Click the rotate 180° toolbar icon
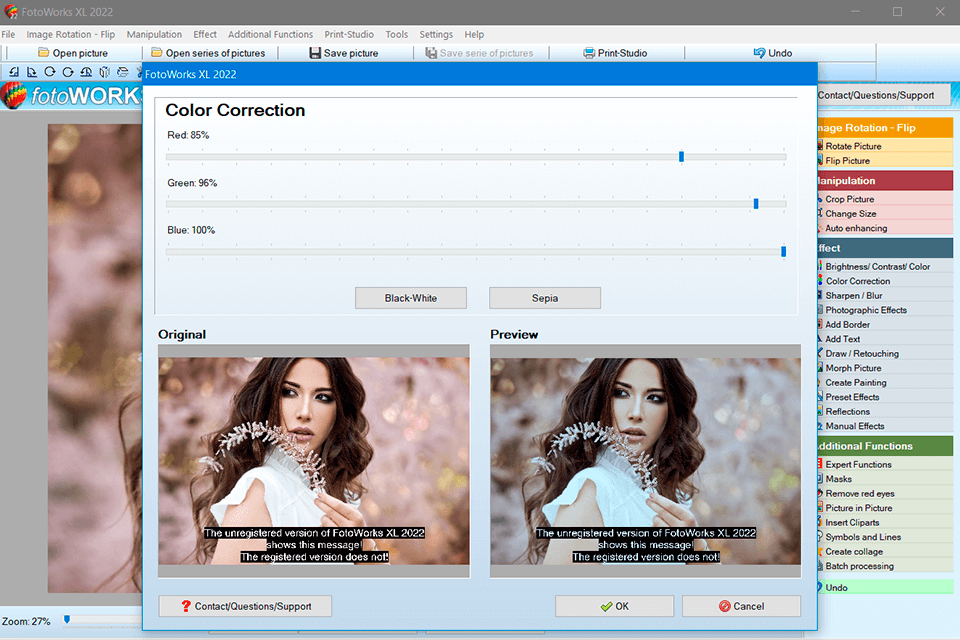 (86, 72)
